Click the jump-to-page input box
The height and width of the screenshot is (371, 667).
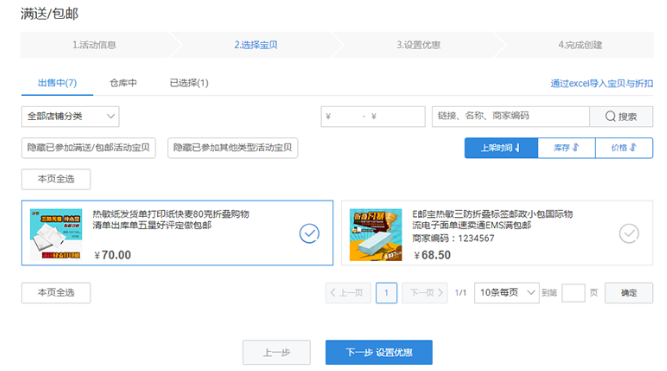coord(573,293)
